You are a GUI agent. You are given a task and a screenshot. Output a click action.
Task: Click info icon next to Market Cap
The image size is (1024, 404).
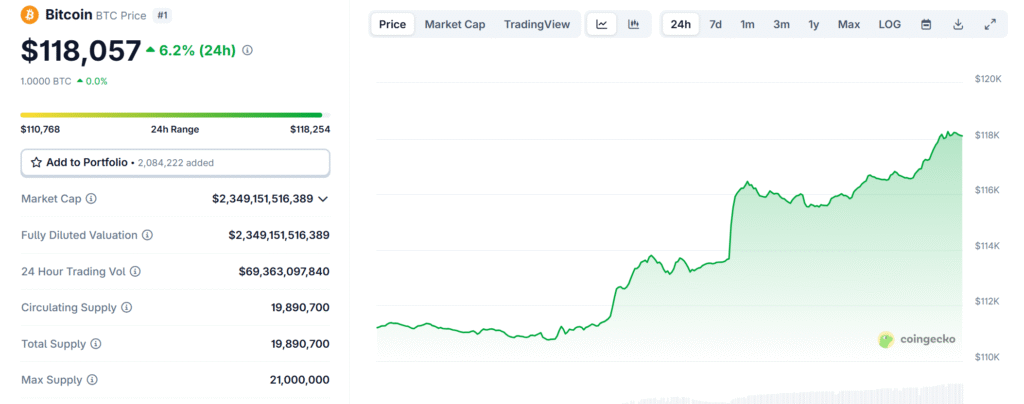click(91, 199)
